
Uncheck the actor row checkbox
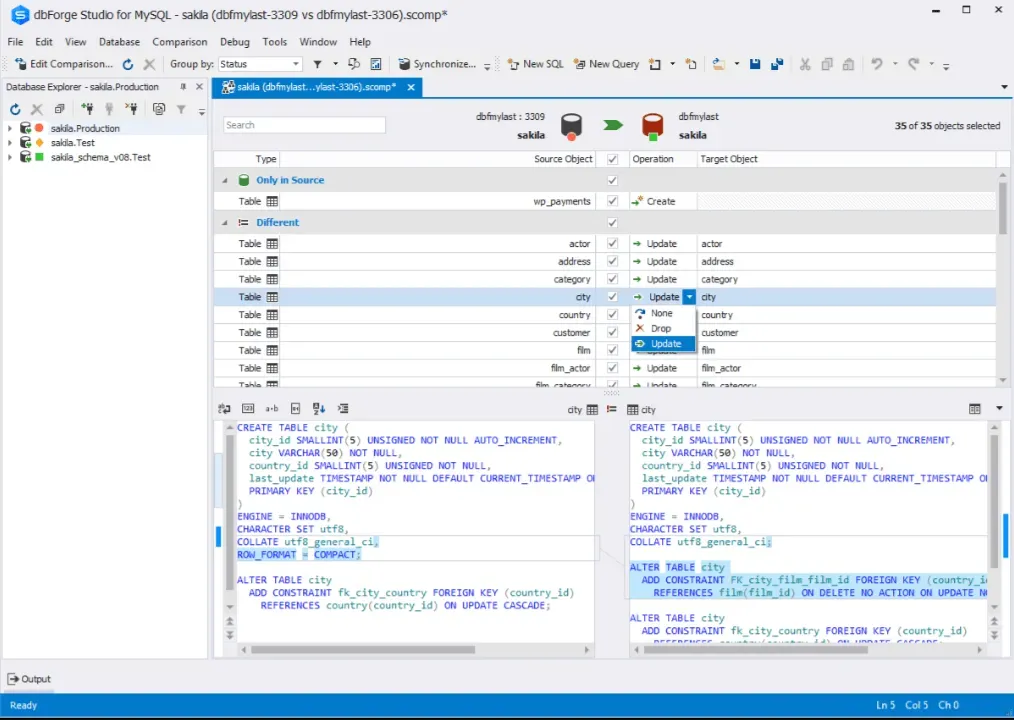612,243
